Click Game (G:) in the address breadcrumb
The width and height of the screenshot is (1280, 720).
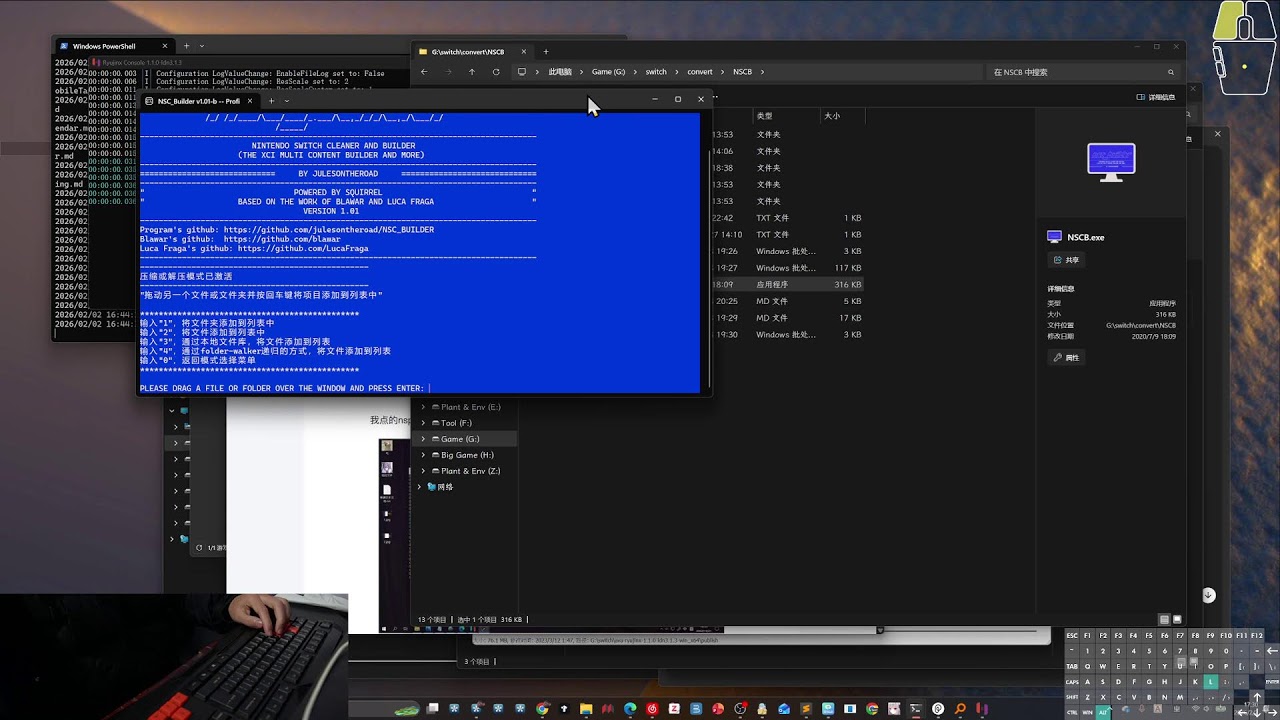pos(608,72)
